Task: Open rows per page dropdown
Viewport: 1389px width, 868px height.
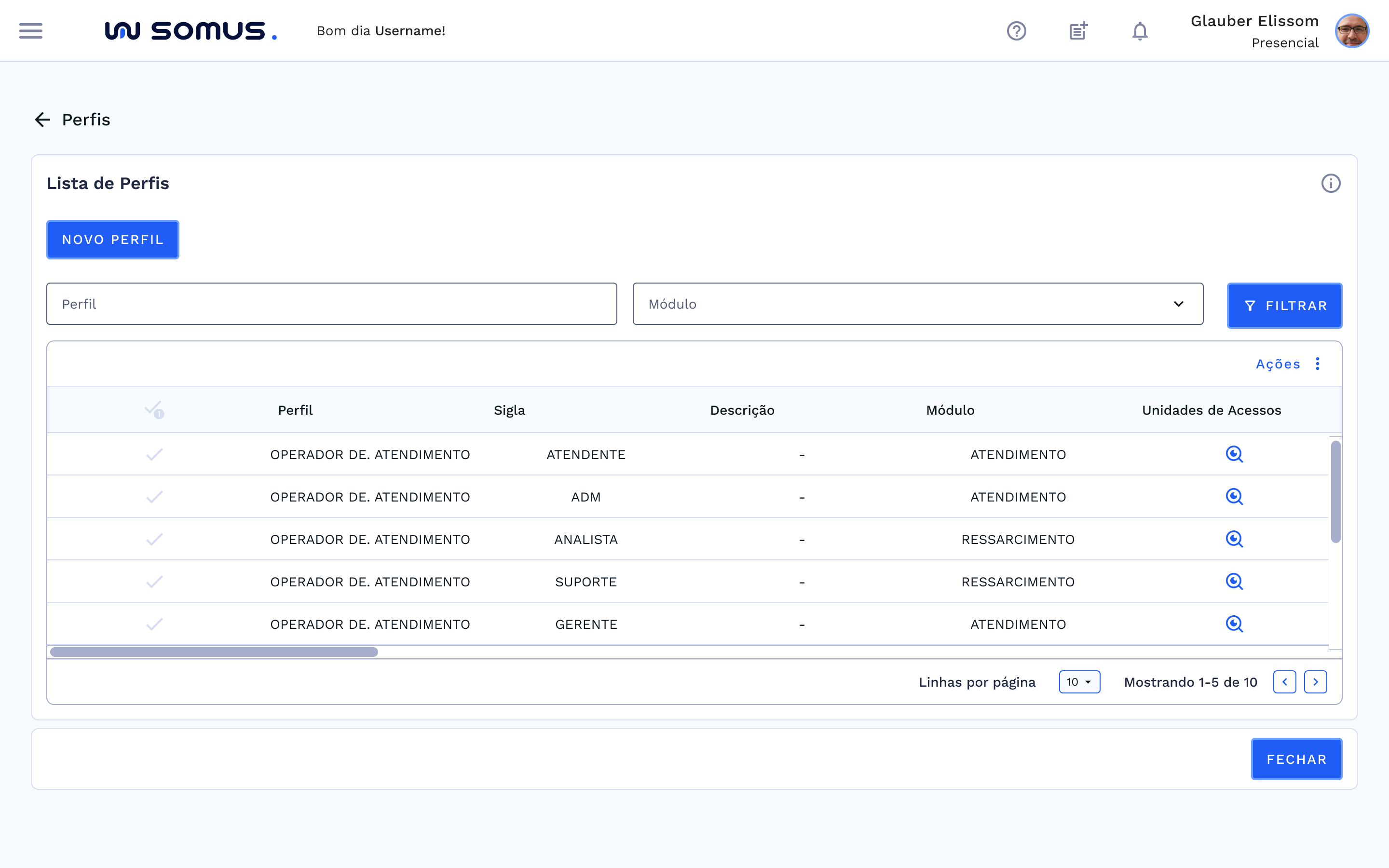Action: (x=1079, y=682)
